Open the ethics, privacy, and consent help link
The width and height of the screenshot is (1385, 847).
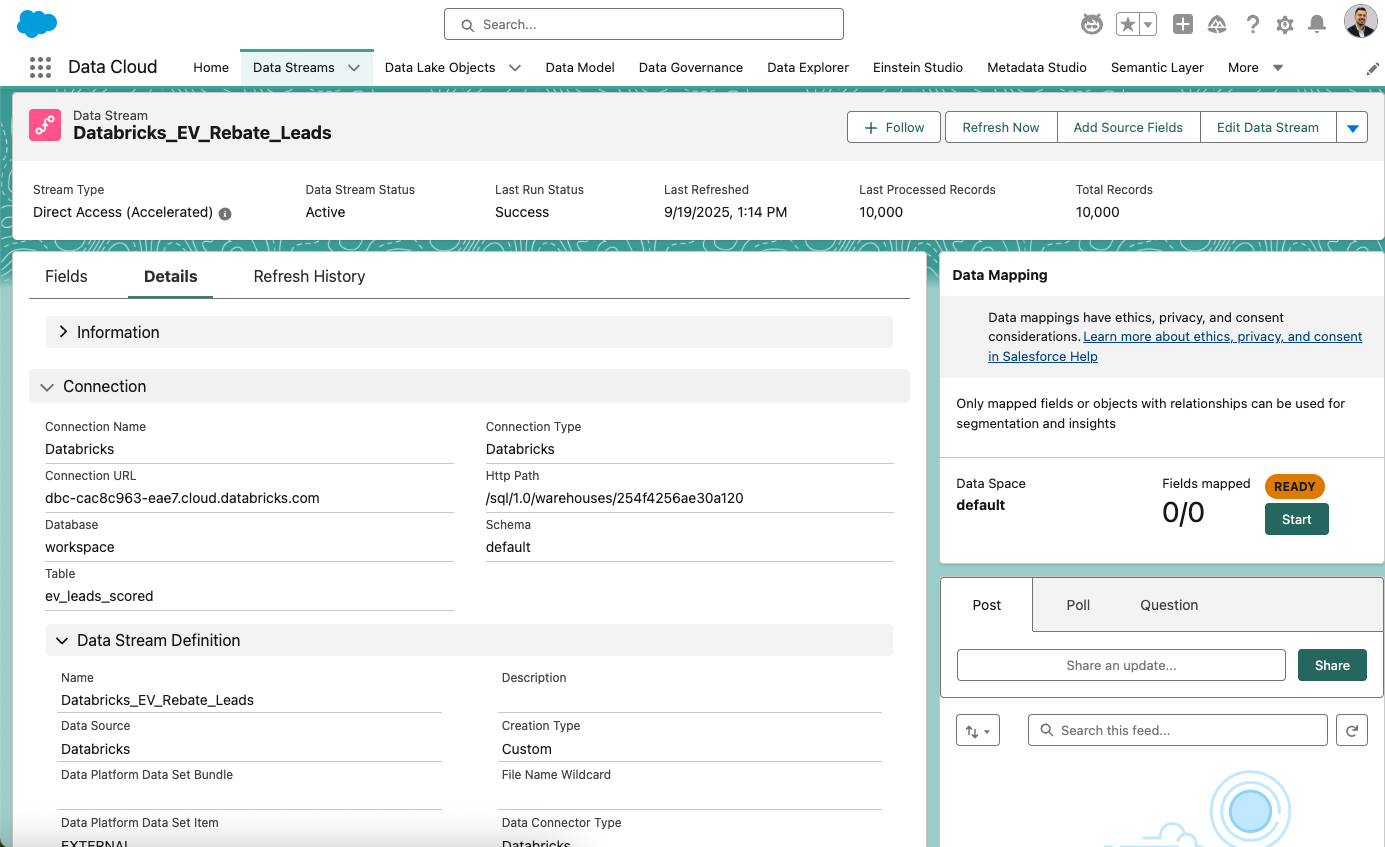coord(1222,337)
